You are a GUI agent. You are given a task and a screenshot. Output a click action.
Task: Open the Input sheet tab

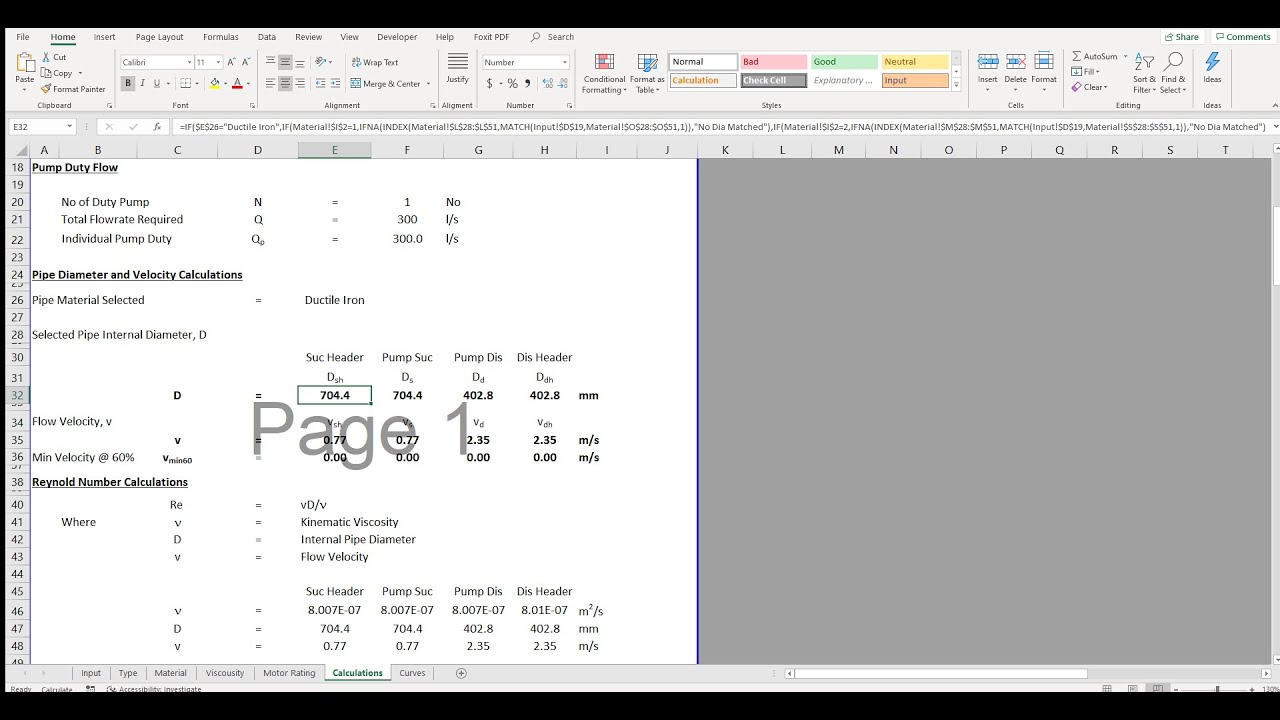point(91,673)
